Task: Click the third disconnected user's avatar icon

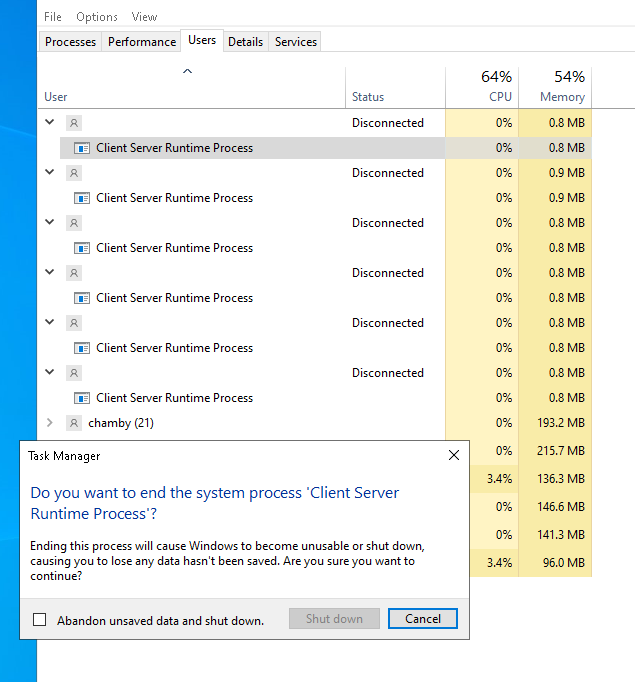Action: point(73,223)
